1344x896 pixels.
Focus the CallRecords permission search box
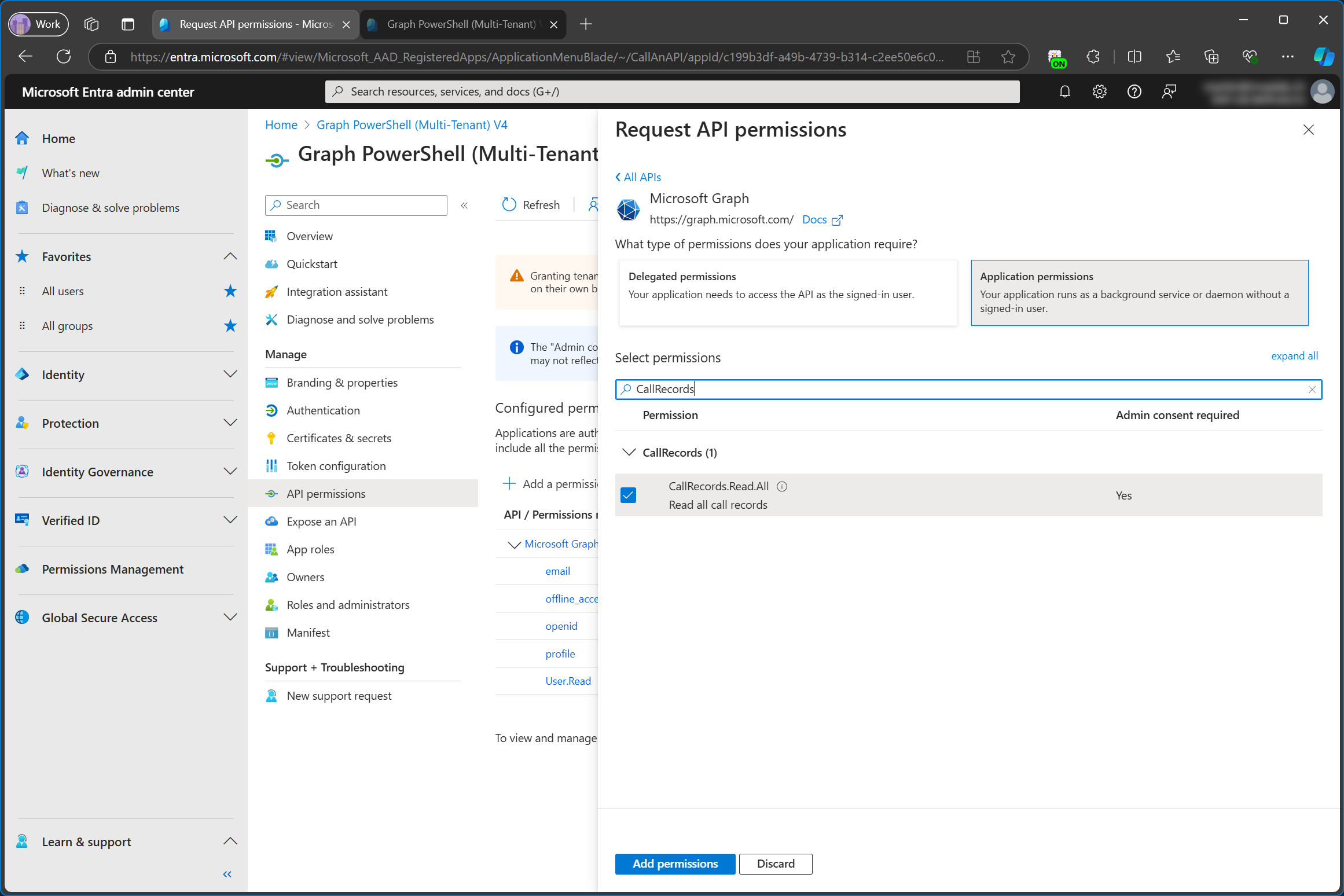[968, 390]
